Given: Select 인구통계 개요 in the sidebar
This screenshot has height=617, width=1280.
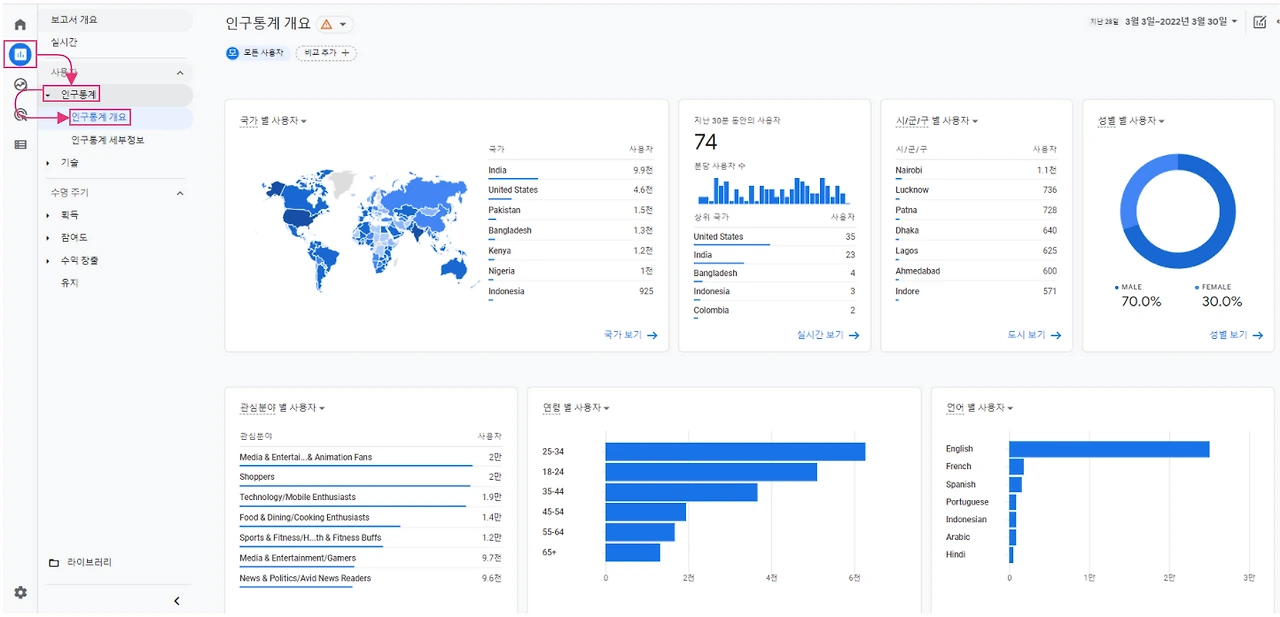Looking at the screenshot, I should click(99, 117).
